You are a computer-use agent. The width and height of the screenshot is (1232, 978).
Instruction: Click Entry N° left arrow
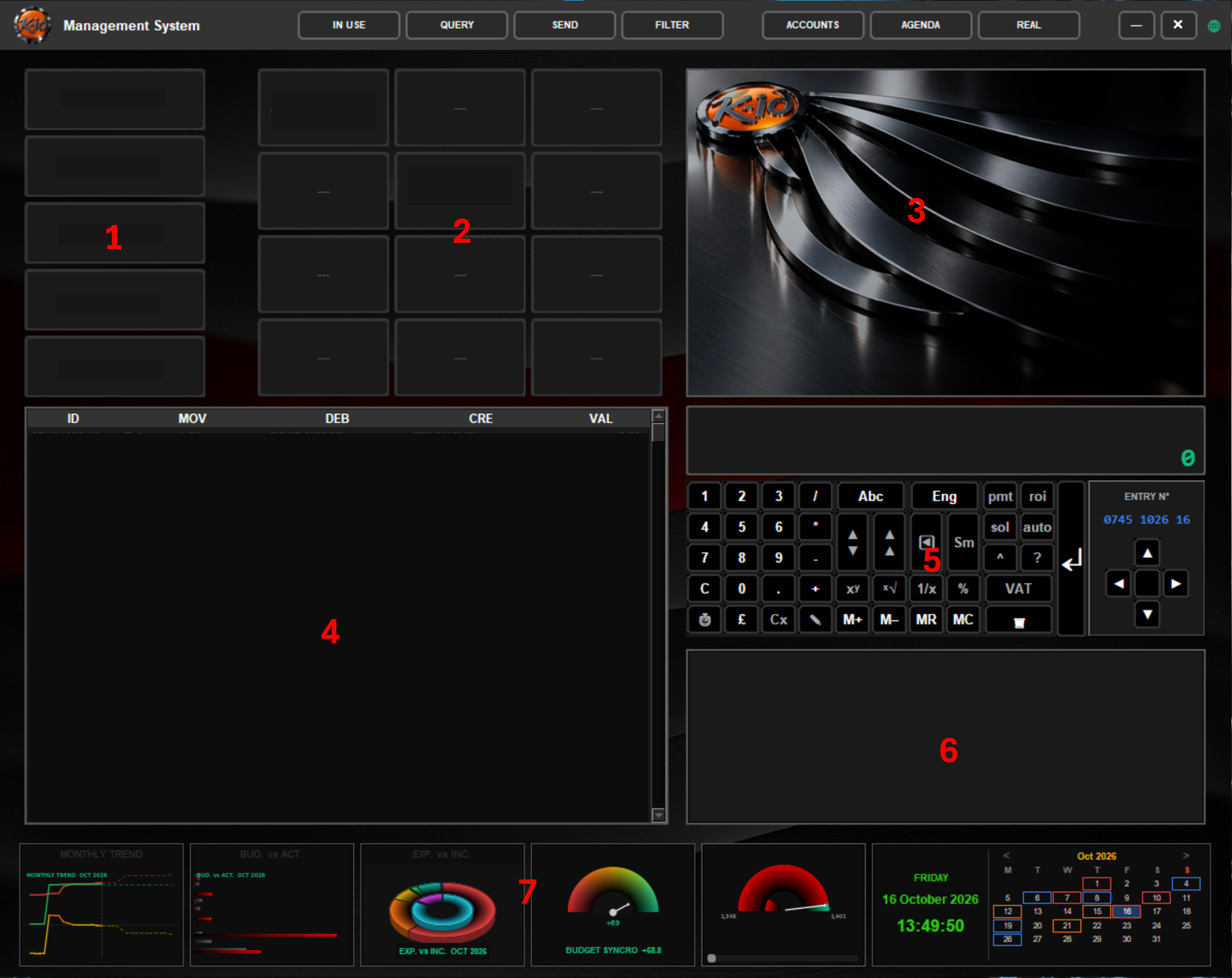[x=1119, y=583]
